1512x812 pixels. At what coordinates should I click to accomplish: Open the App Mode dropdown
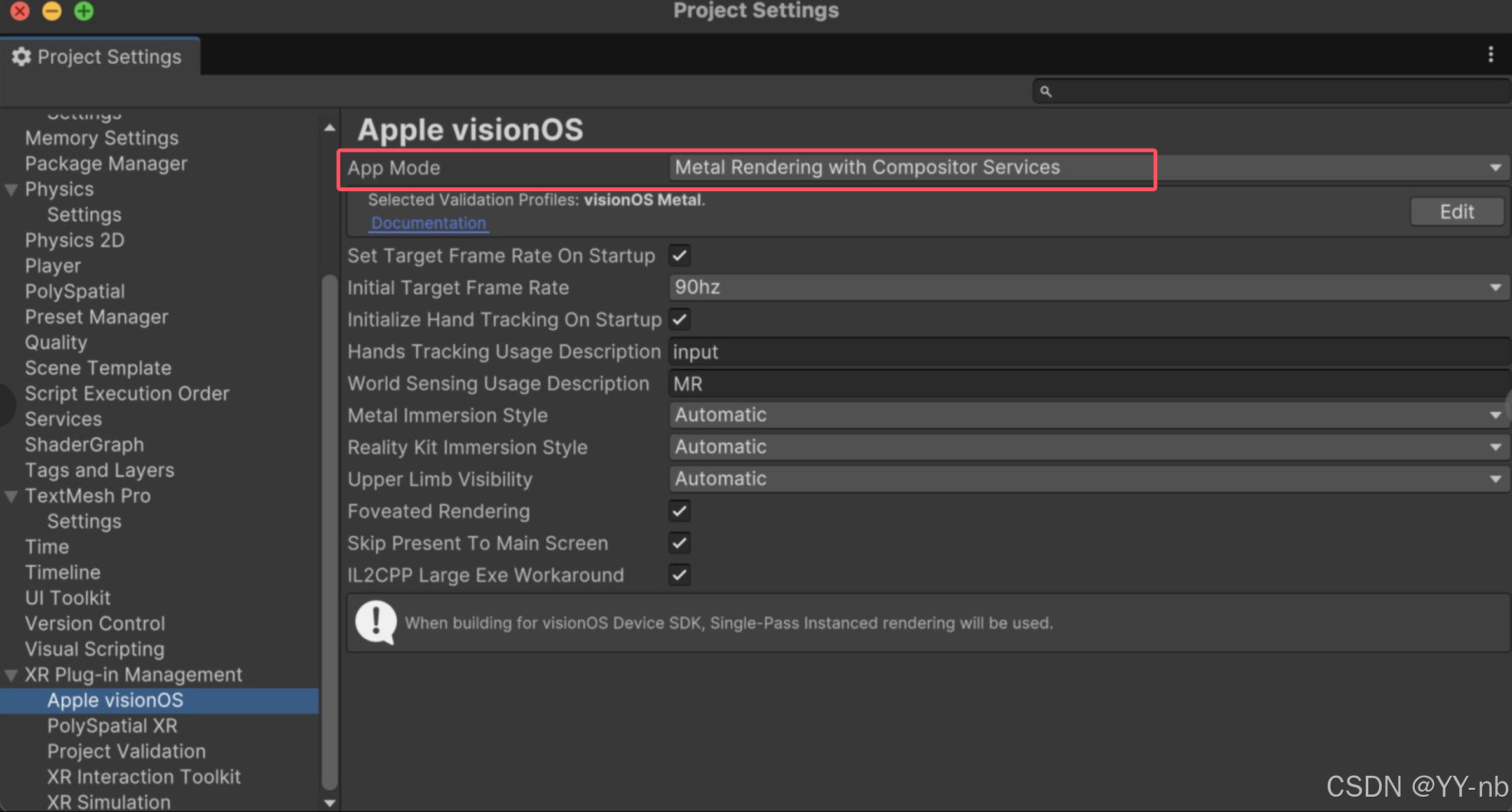point(1088,168)
